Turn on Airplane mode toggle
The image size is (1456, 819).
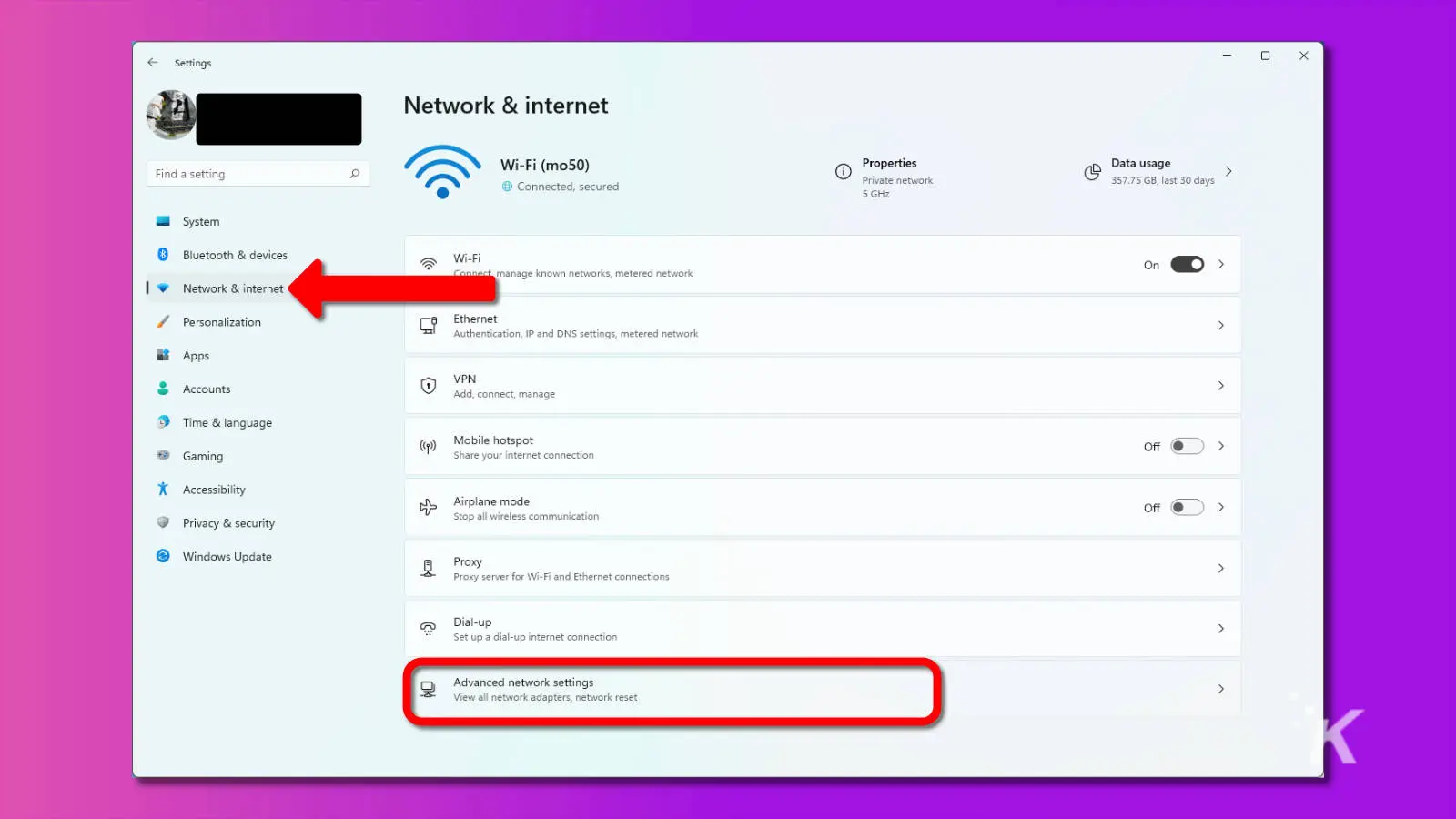pos(1187,507)
